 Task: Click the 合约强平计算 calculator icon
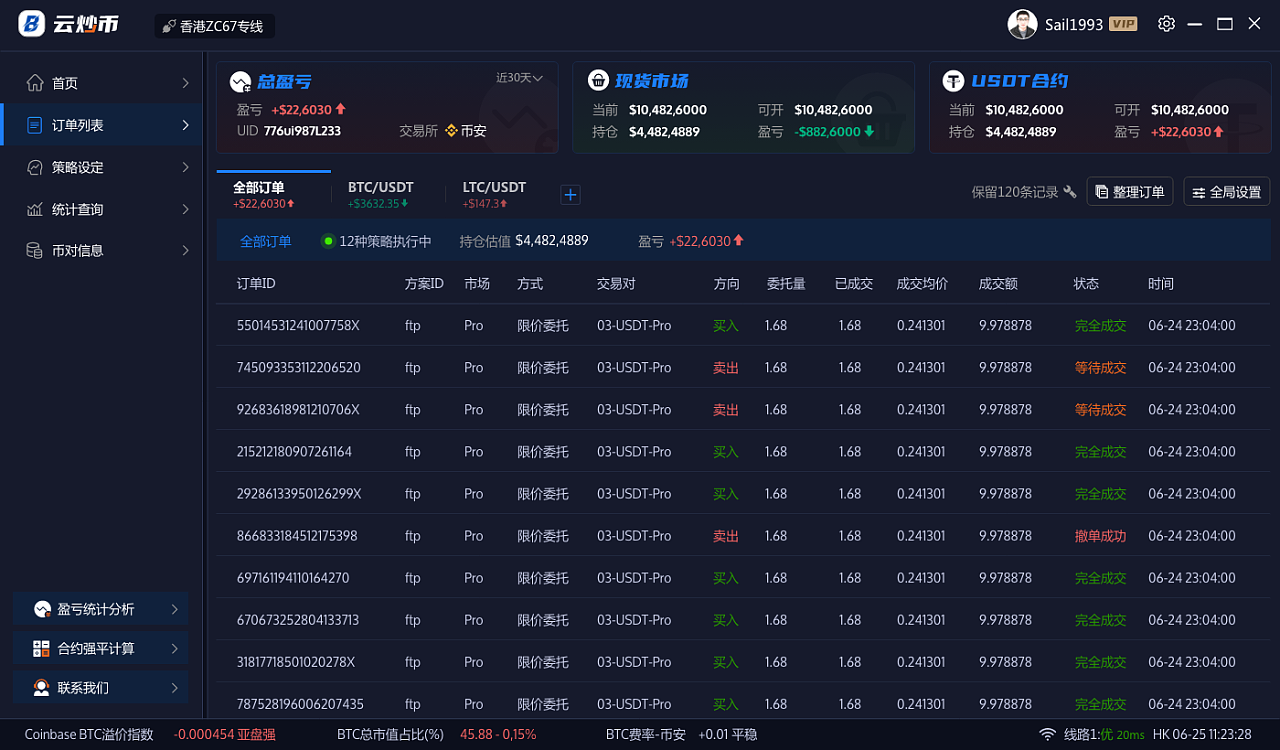point(42,648)
